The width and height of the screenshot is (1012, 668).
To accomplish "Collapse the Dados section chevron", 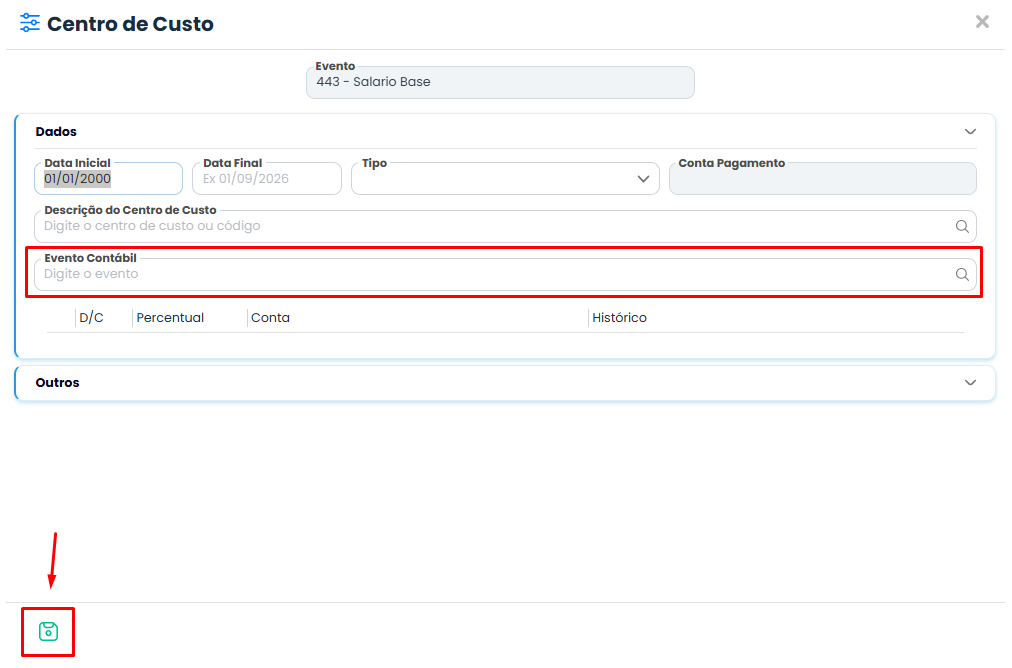I will (970, 132).
